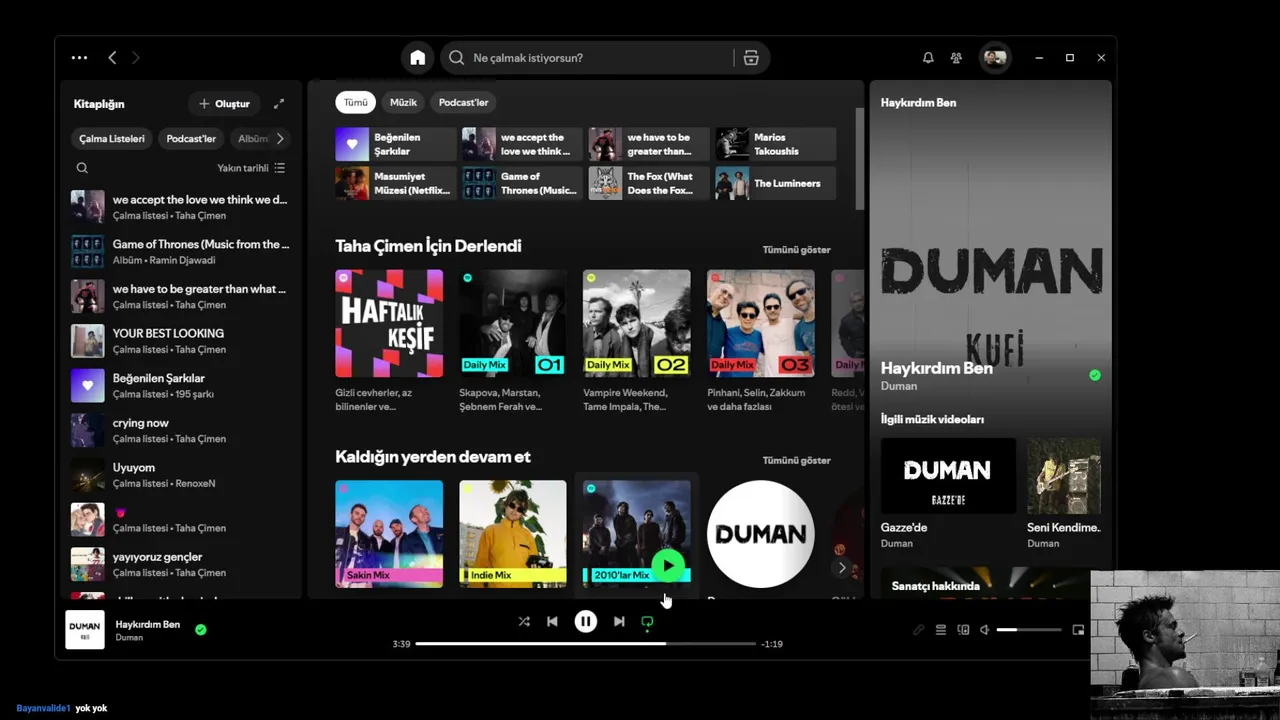The image size is (1280, 720).
Task: Open the Duman artist circle card
Action: click(761, 534)
